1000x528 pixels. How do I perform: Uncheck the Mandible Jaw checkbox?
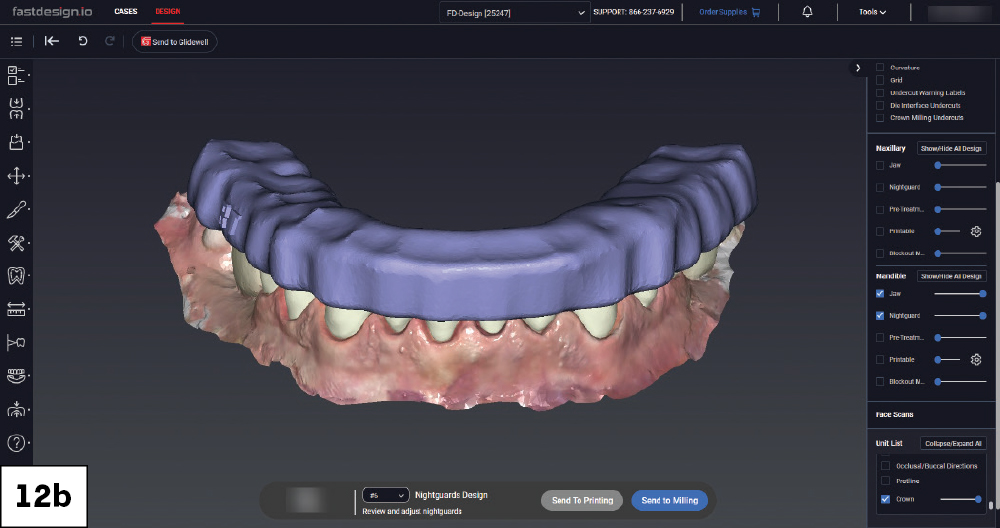pos(880,294)
